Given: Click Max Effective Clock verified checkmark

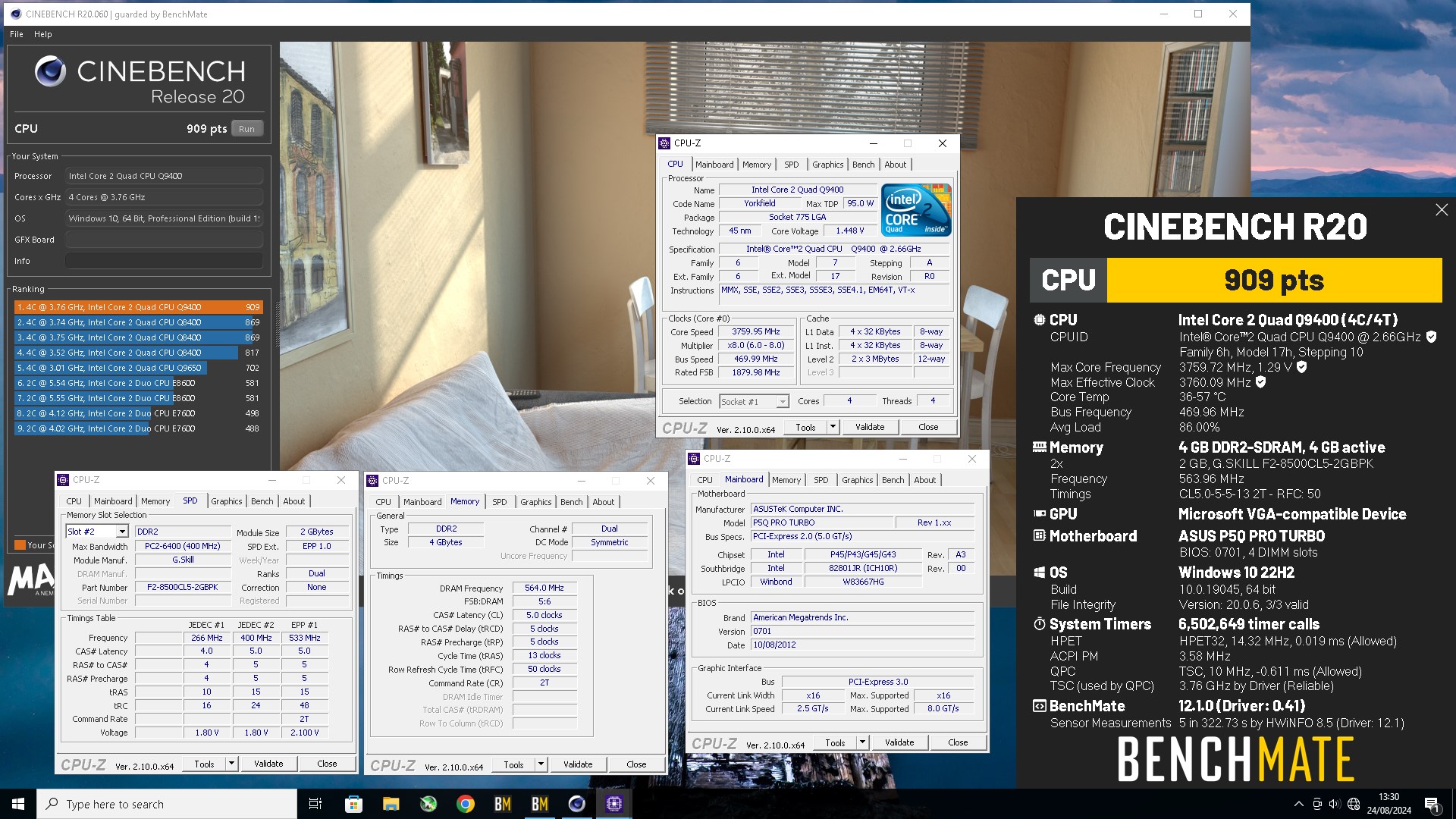Looking at the screenshot, I should [x=1260, y=382].
